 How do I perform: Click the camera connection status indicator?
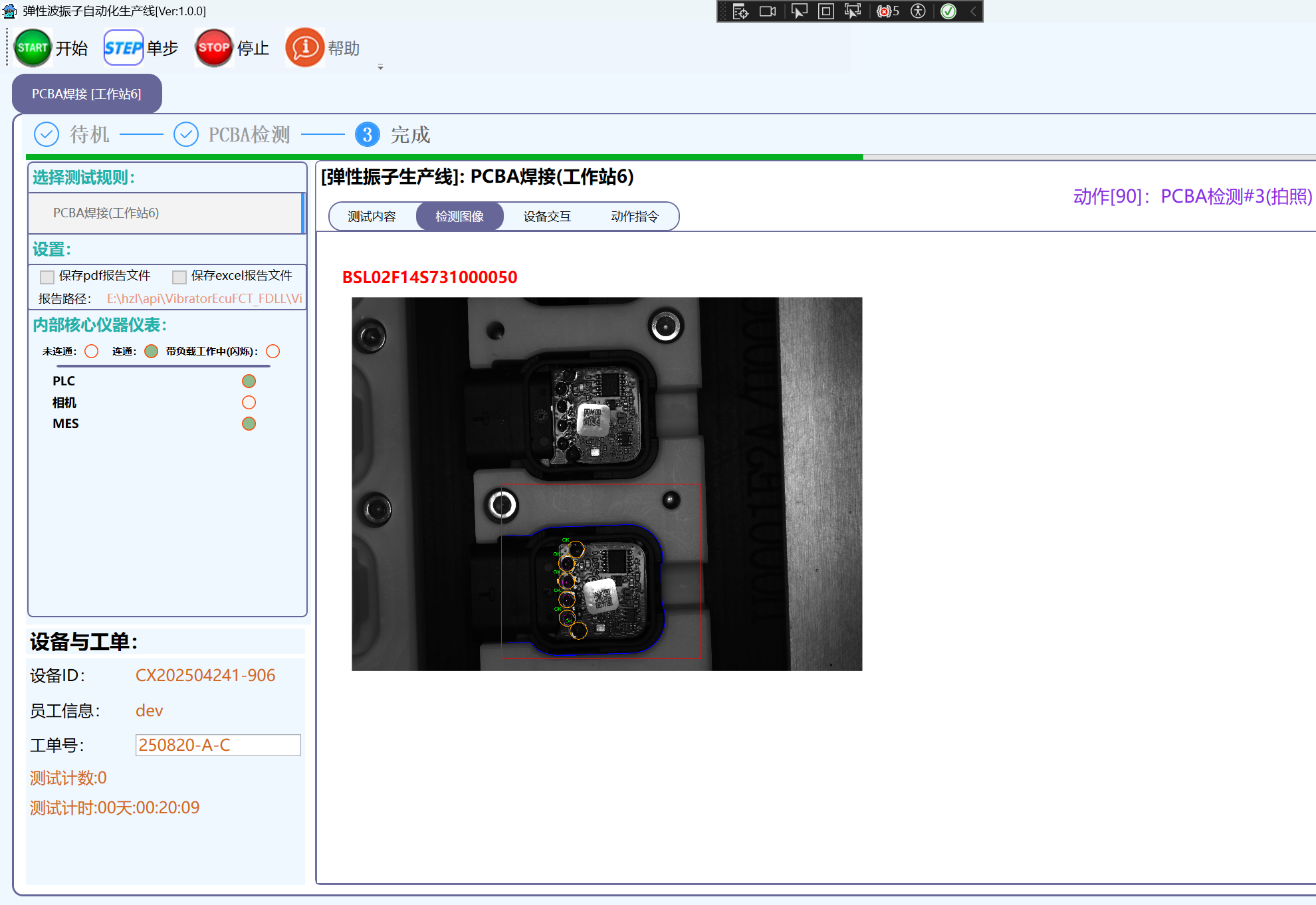click(249, 403)
